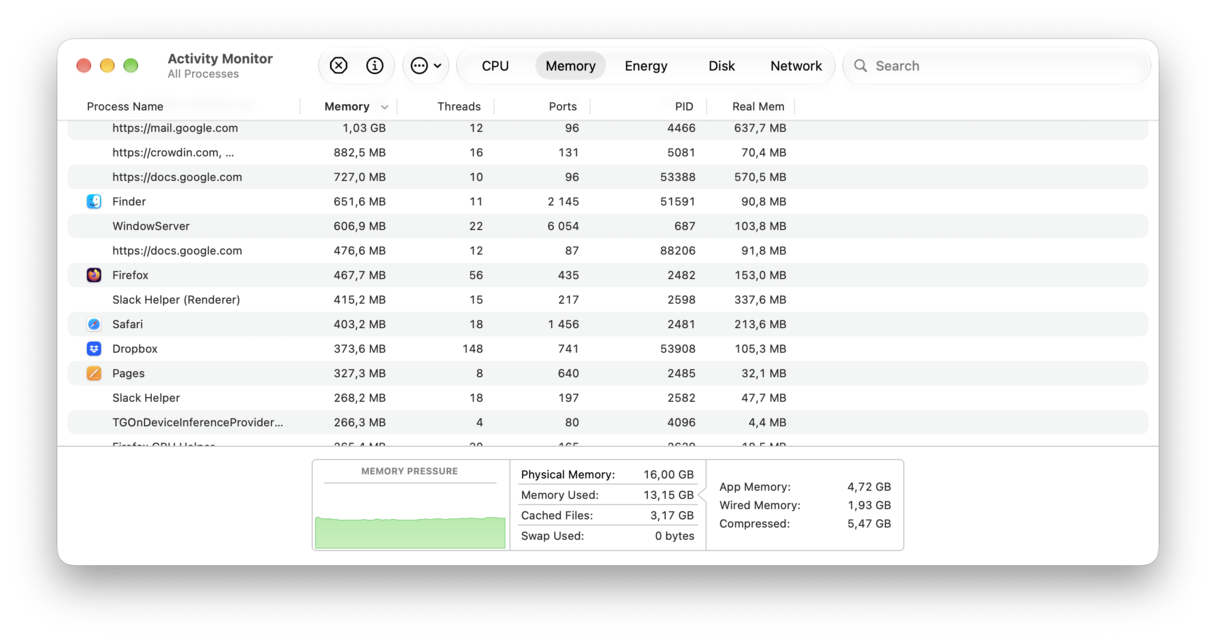Image resolution: width=1216 pixels, height=641 pixels.
Task: Click the stop process X icon
Action: [x=339, y=66]
